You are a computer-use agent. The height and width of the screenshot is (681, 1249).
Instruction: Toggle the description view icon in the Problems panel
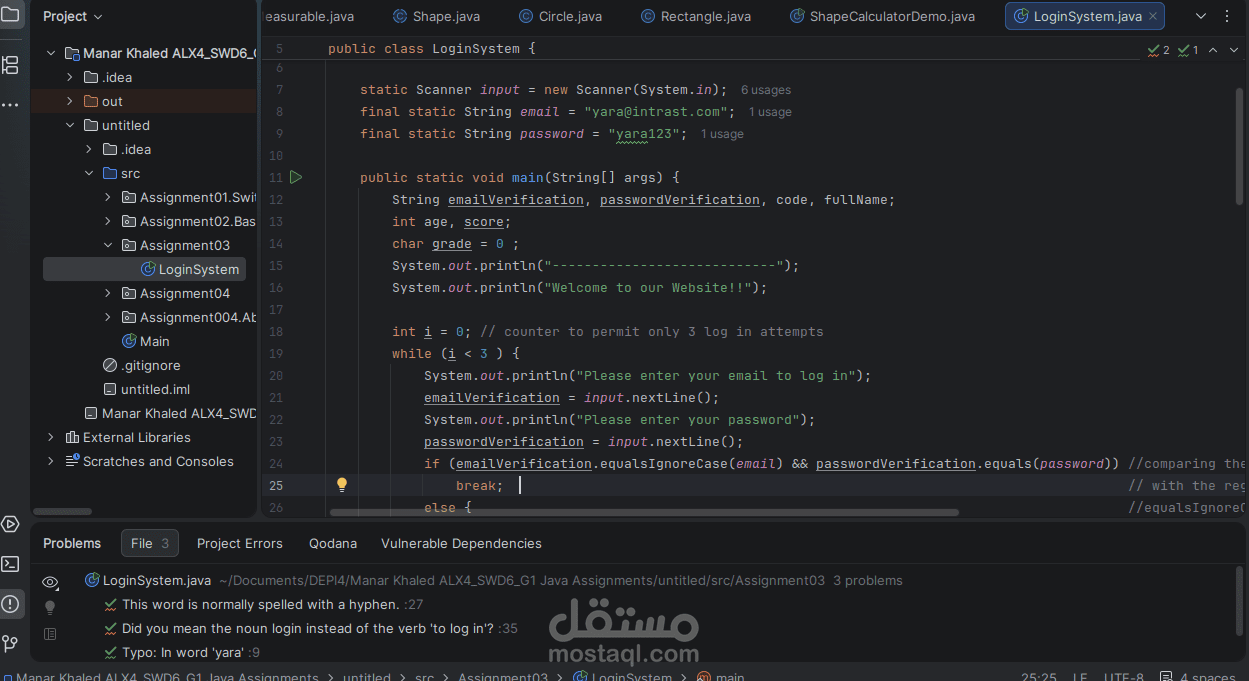[49, 631]
